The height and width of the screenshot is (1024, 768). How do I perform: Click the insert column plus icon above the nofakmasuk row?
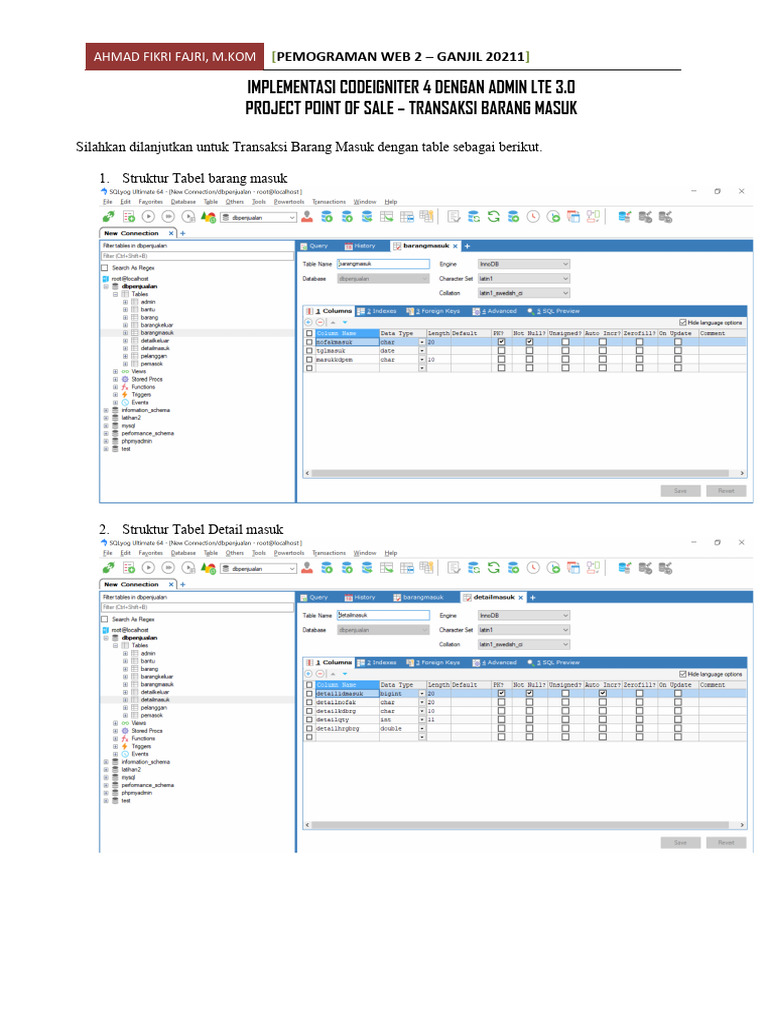(x=309, y=322)
